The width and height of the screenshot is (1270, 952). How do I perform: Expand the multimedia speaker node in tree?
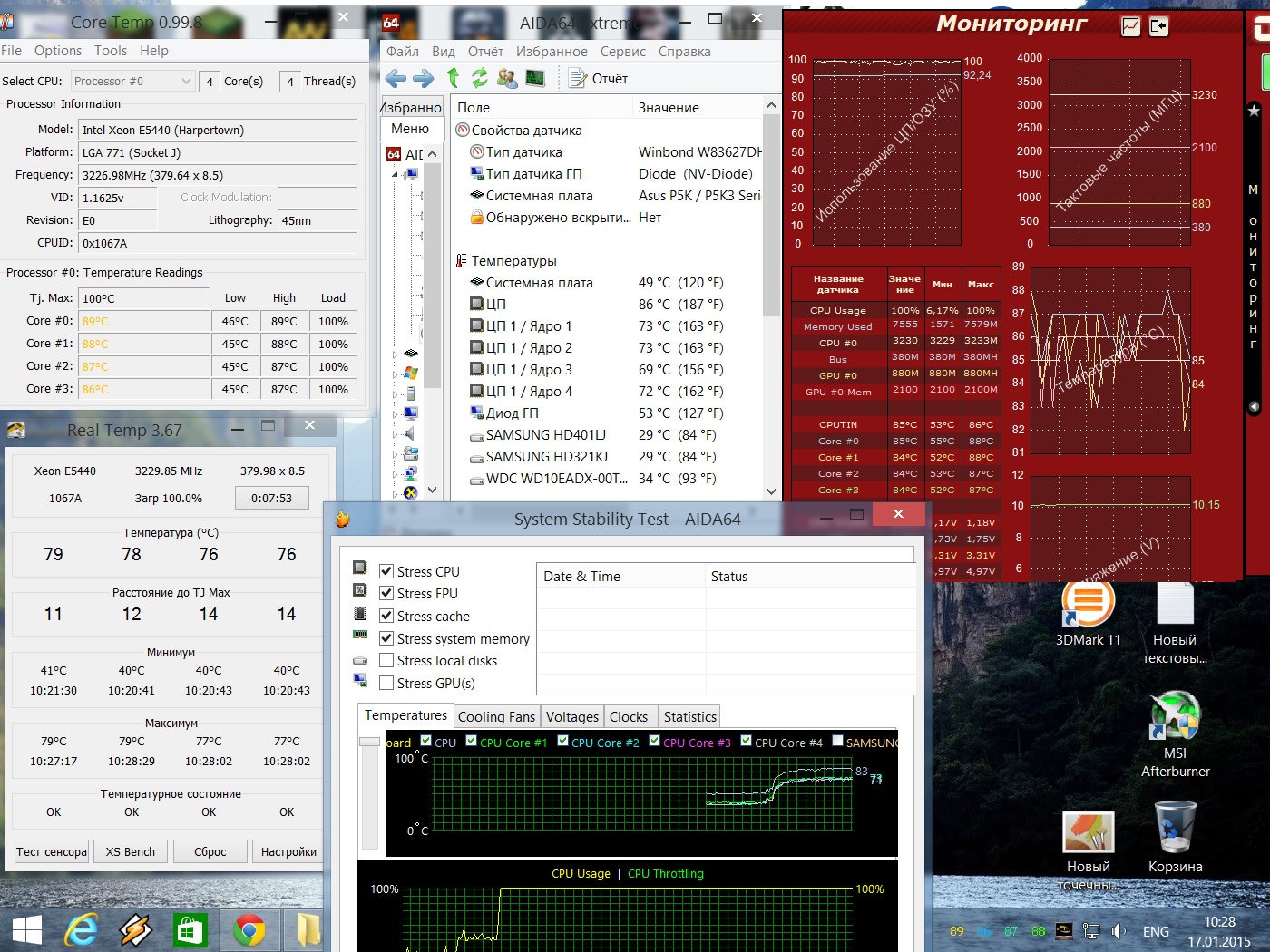[396, 434]
